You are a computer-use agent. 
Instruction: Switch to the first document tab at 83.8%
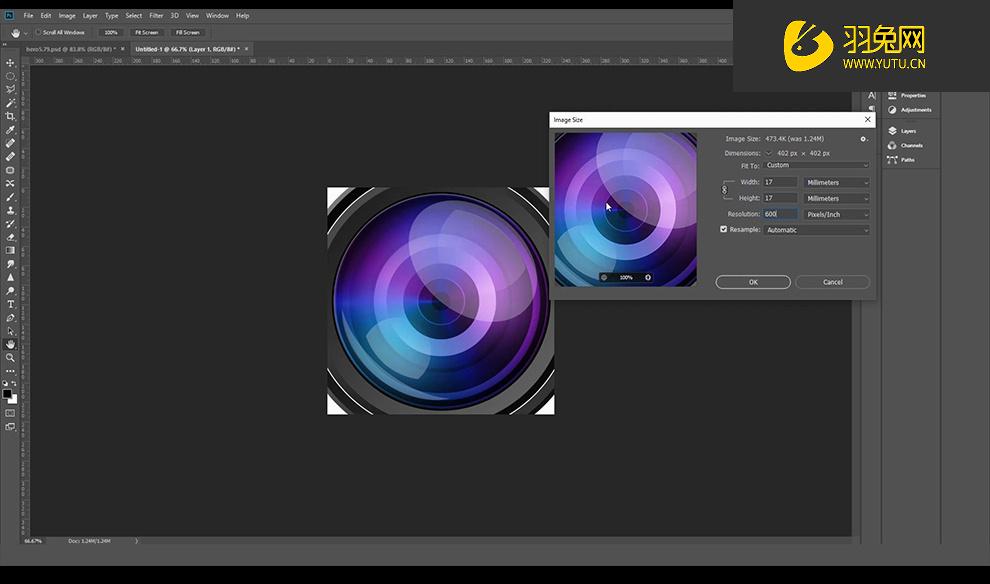[x=68, y=48]
